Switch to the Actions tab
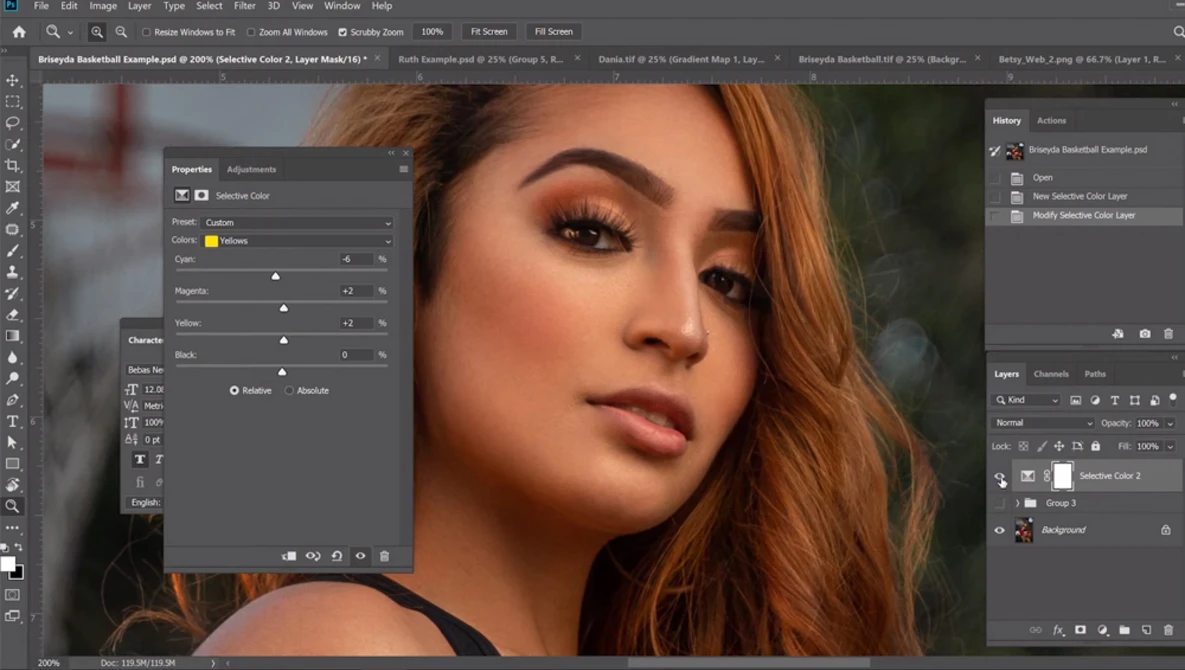Viewport: 1185px width, 670px height. [x=1050, y=120]
